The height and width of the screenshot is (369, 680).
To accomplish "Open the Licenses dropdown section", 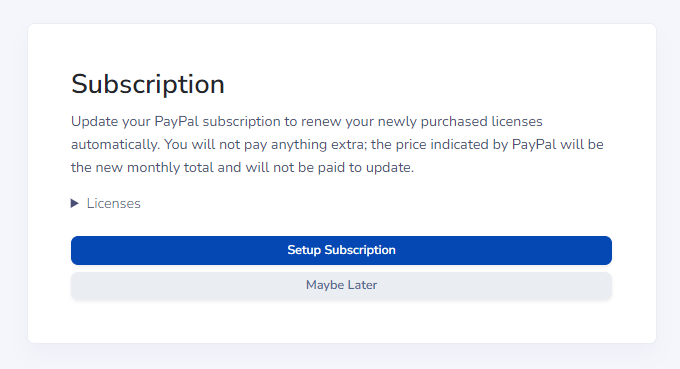I will (x=106, y=203).
